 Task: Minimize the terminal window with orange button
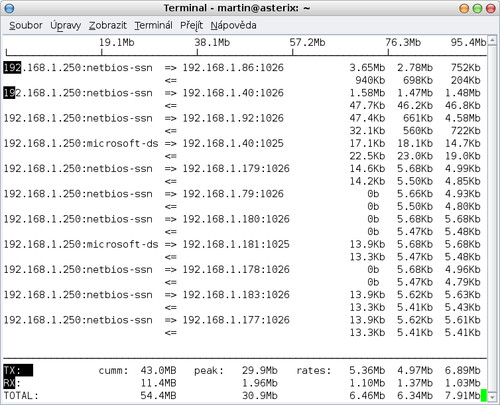[x=464, y=8]
